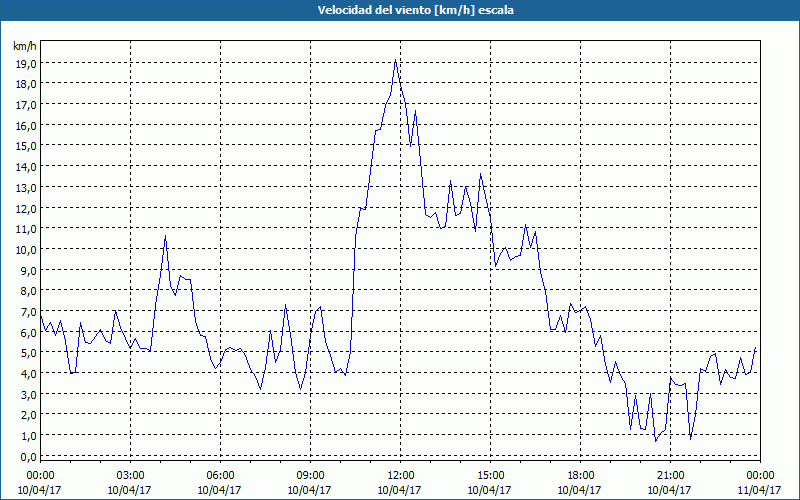
Task: Click the 7,0 y-axis label
Action: pos(28,311)
